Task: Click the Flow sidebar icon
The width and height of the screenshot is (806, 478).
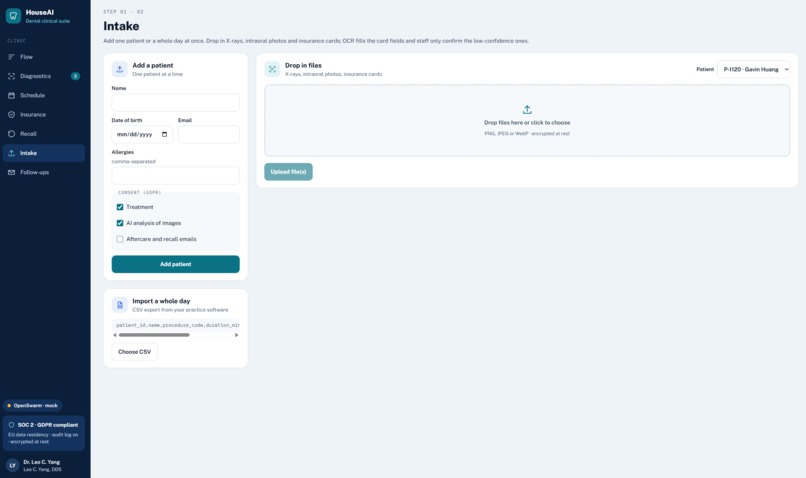Action: 11,57
